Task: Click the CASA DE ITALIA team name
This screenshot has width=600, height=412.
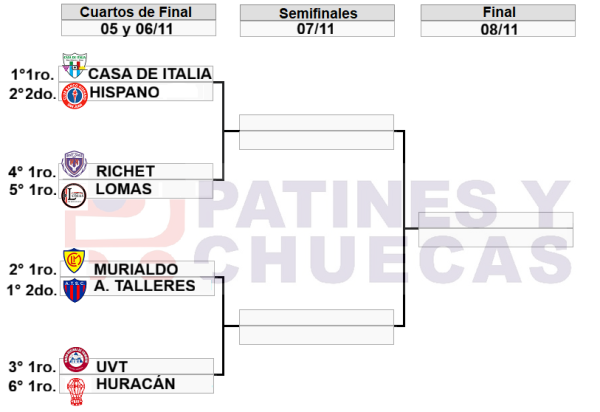Action: (x=149, y=73)
